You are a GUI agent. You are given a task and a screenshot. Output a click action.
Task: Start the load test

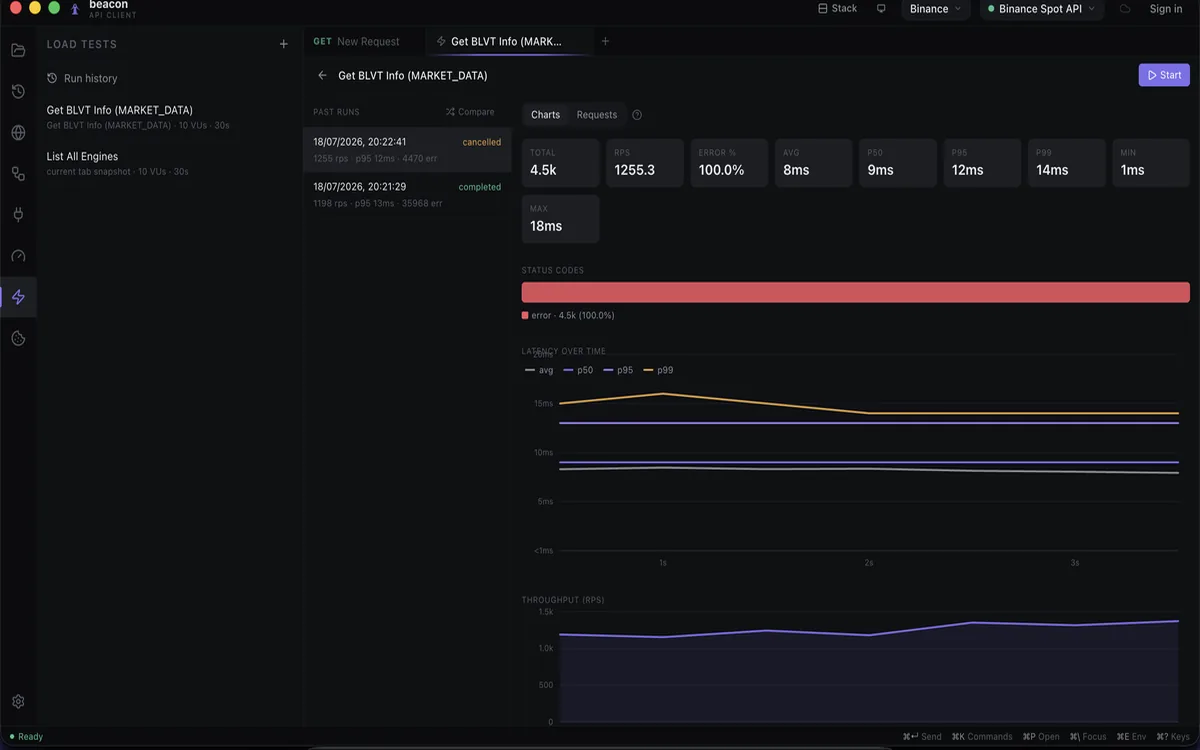[1164, 75]
